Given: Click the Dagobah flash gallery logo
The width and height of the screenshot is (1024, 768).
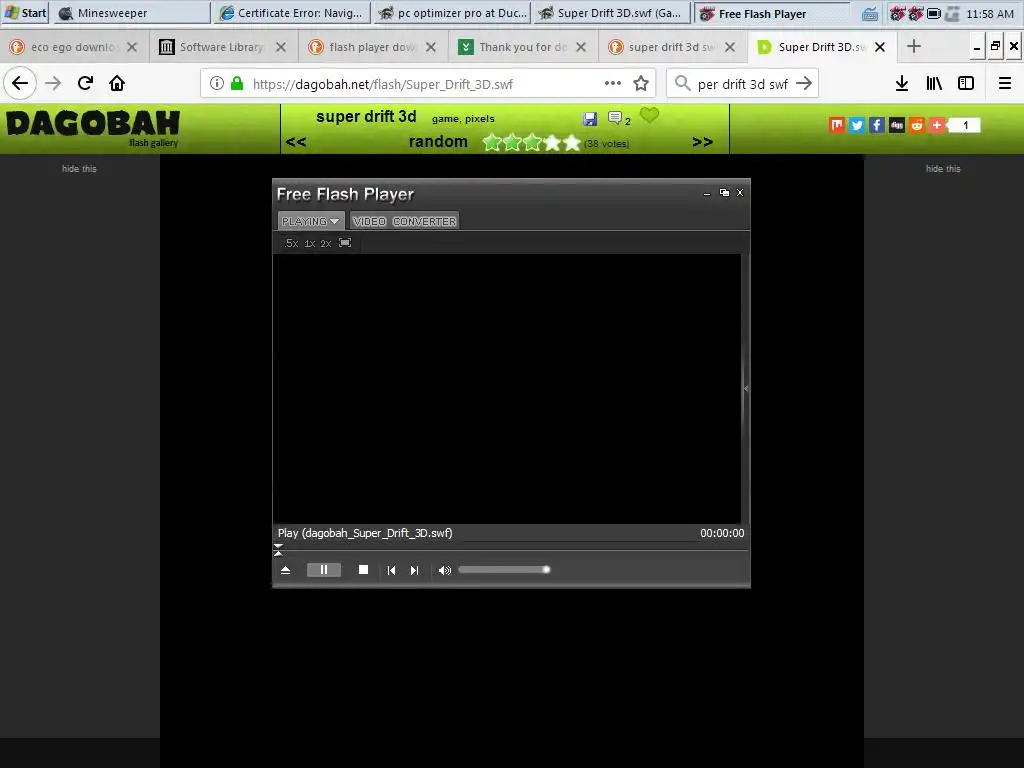Looking at the screenshot, I should 93,128.
